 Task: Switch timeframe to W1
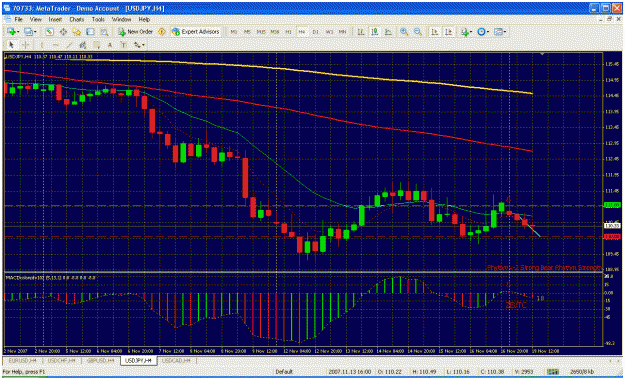(329, 32)
